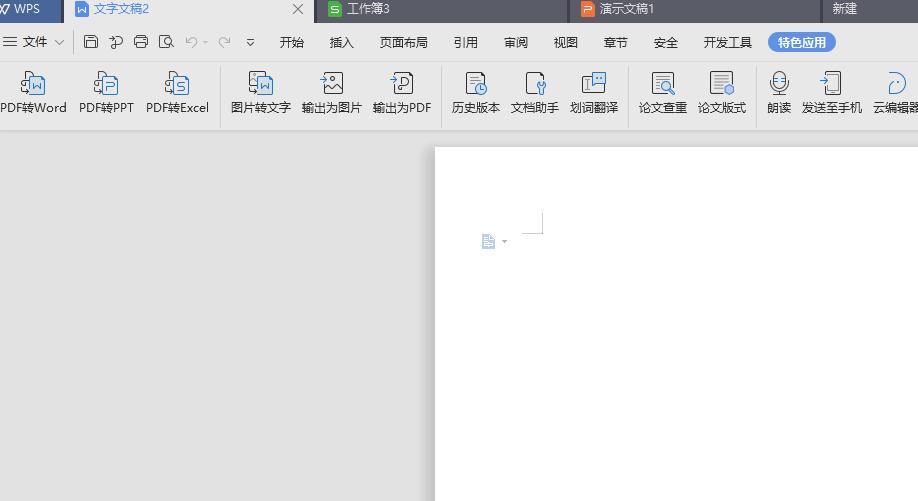The image size is (918, 501).
Task: Click the print icon in quick toolbar
Action: [141, 42]
